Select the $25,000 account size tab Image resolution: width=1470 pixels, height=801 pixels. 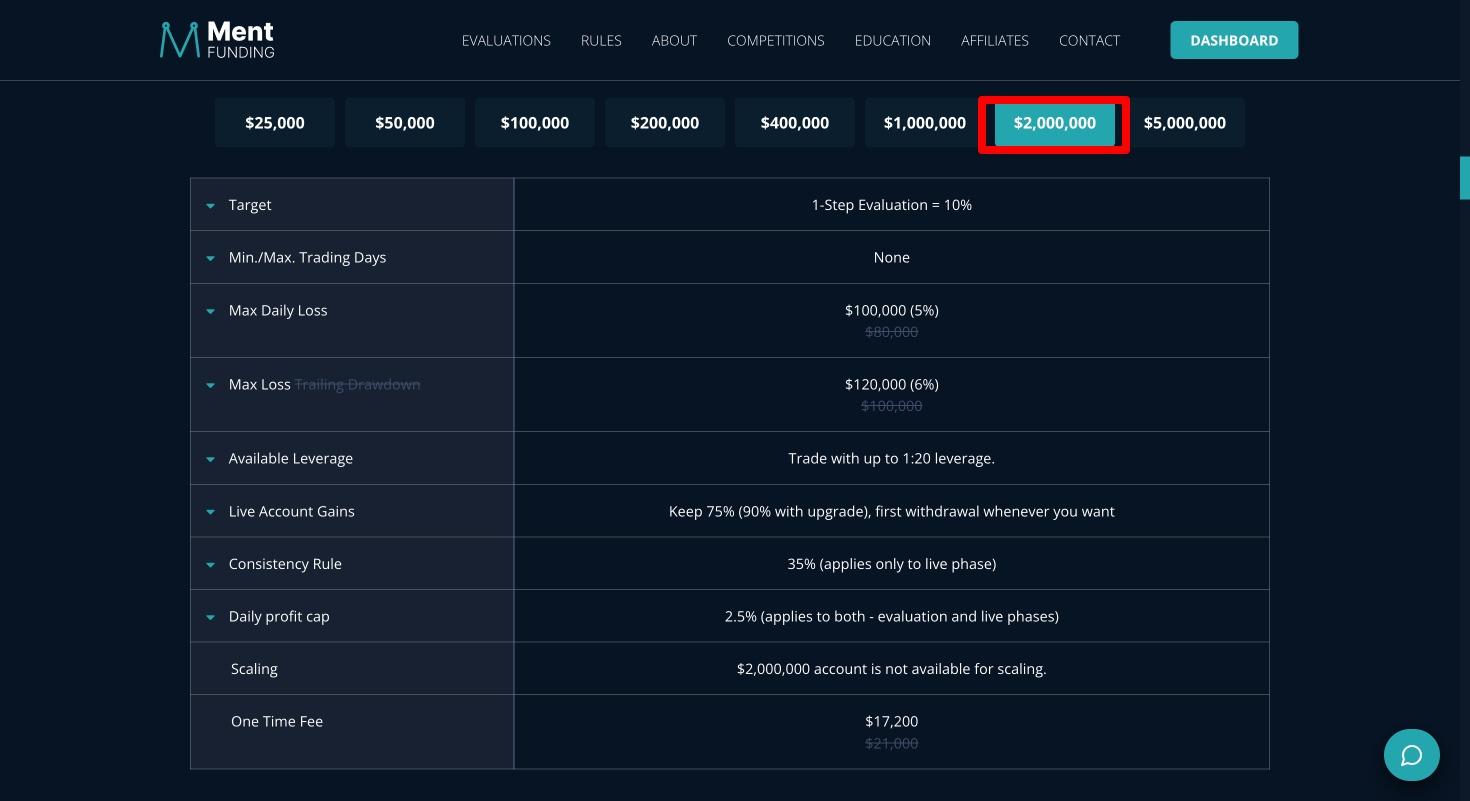click(275, 123)
